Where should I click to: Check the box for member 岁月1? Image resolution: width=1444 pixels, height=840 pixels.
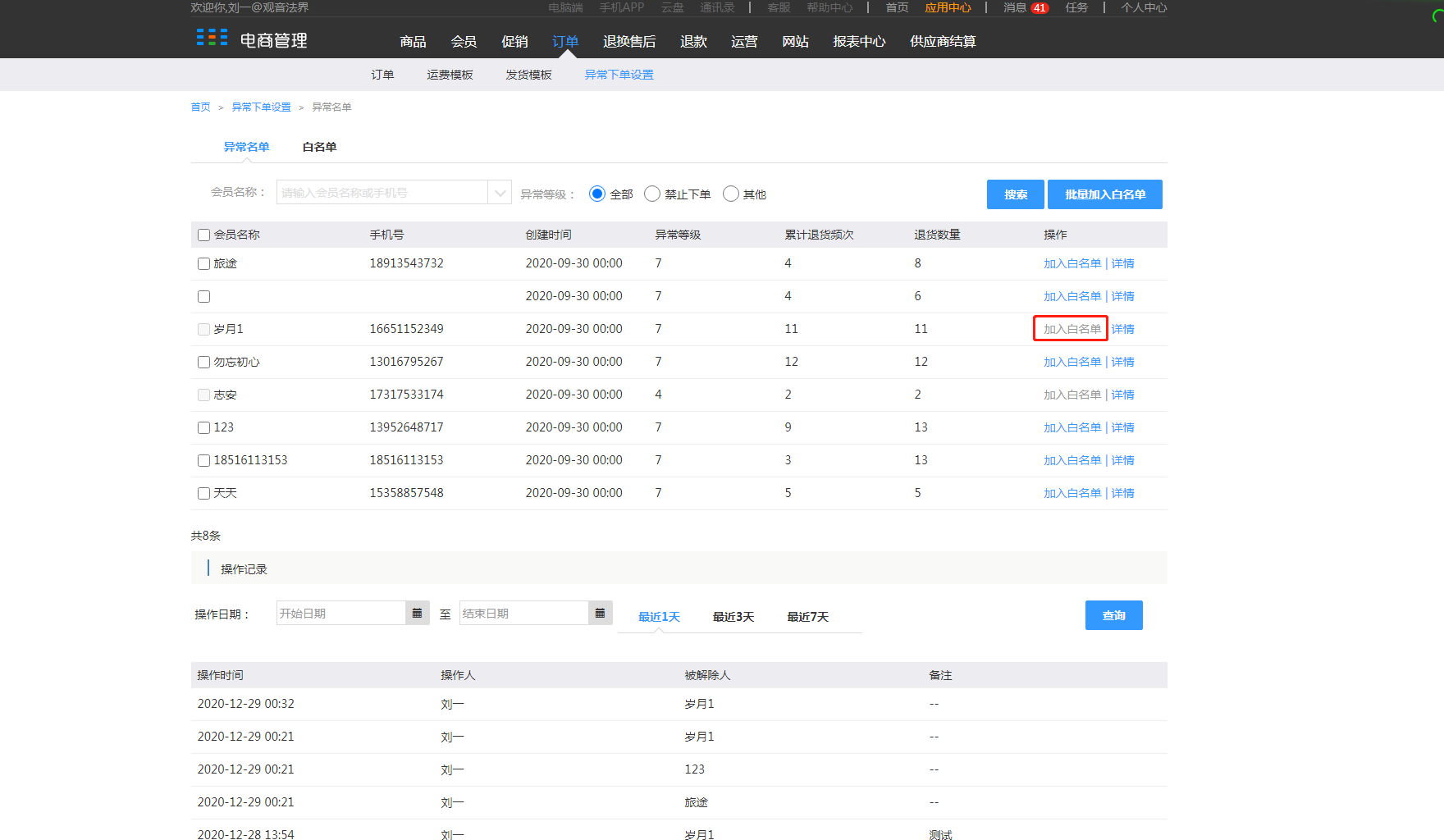pos(203,330)
